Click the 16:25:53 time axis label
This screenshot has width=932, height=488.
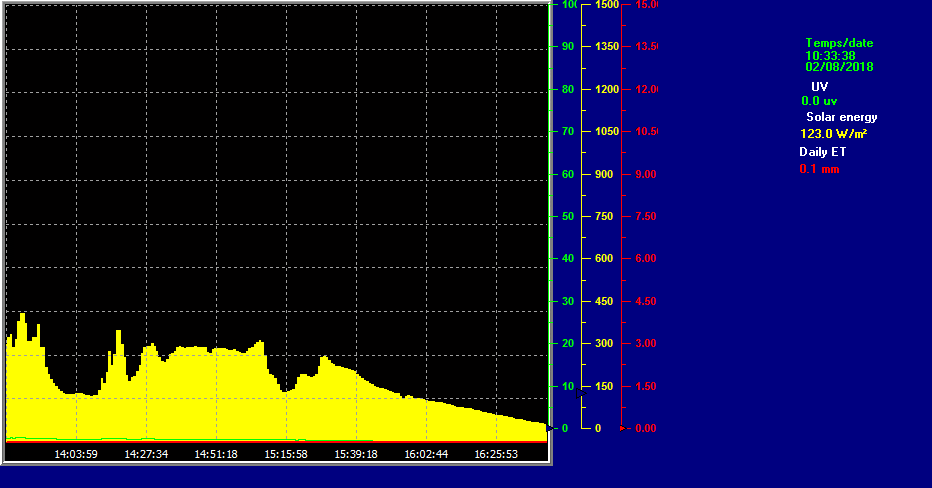496,454
